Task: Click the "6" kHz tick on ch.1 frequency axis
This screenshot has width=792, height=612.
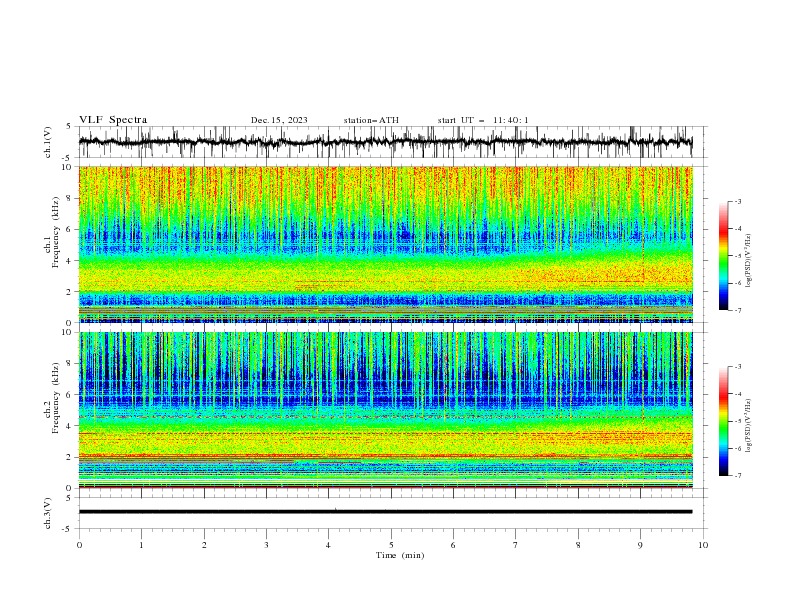Action: click(70, 229)
